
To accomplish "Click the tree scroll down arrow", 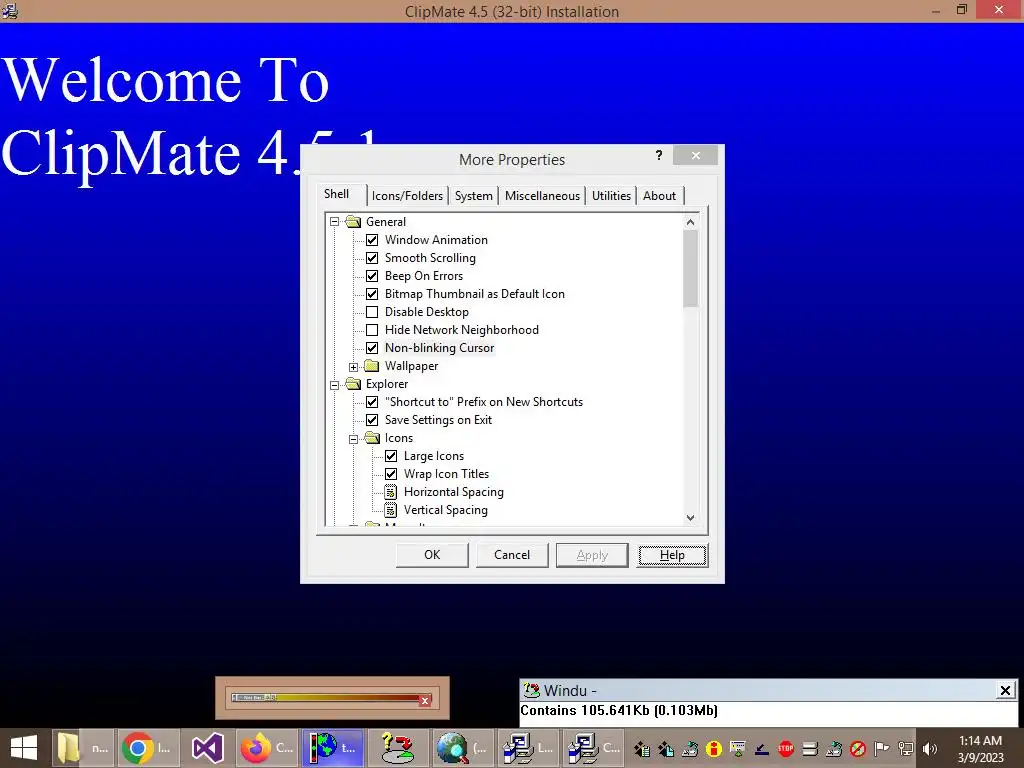I will pyautogui.click(x=690, y=518).
